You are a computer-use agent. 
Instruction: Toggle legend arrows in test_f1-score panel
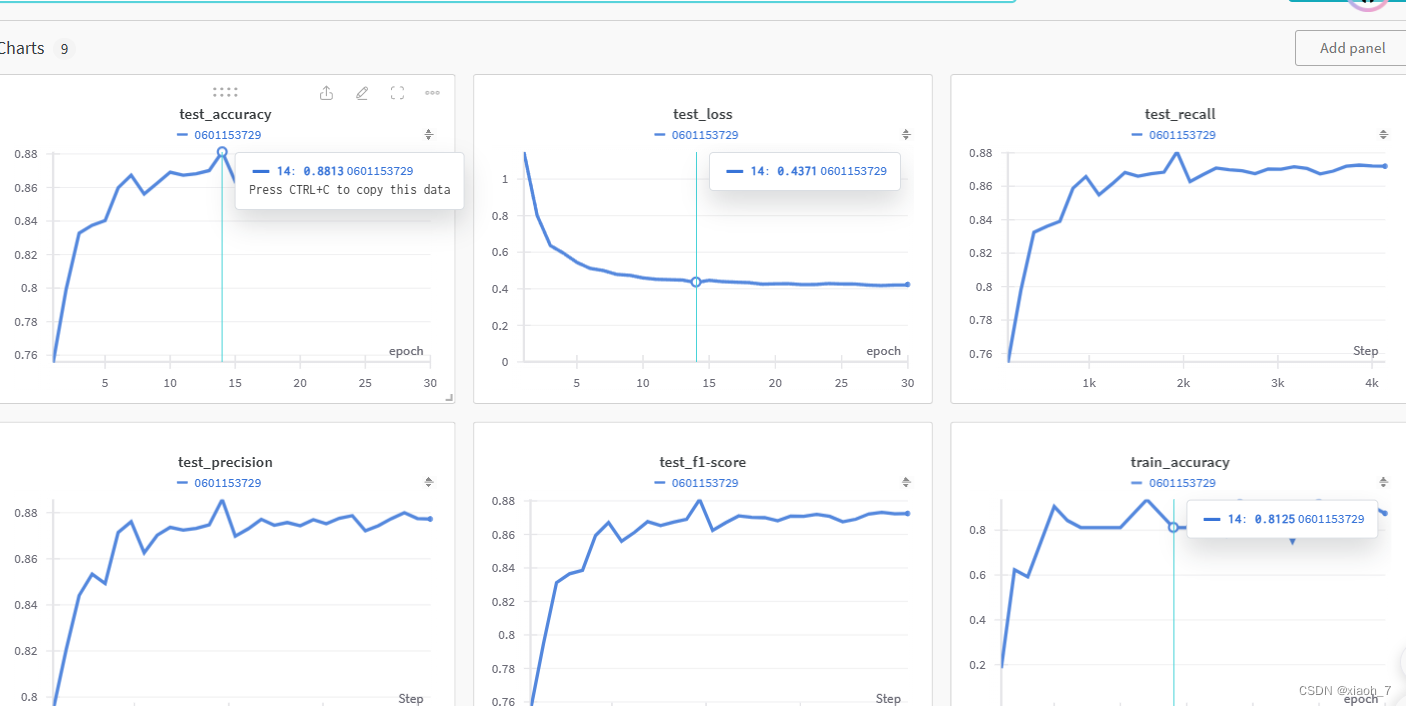[906, 482]
